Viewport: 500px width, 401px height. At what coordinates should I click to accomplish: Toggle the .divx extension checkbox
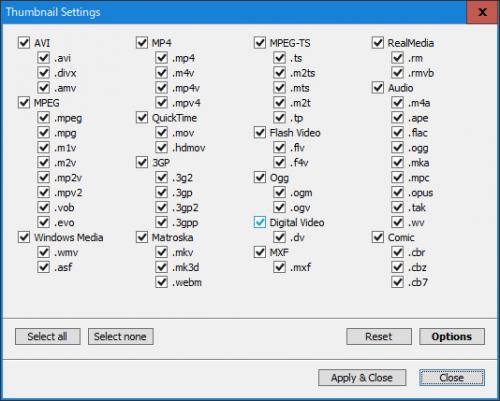tap(44, 73)
